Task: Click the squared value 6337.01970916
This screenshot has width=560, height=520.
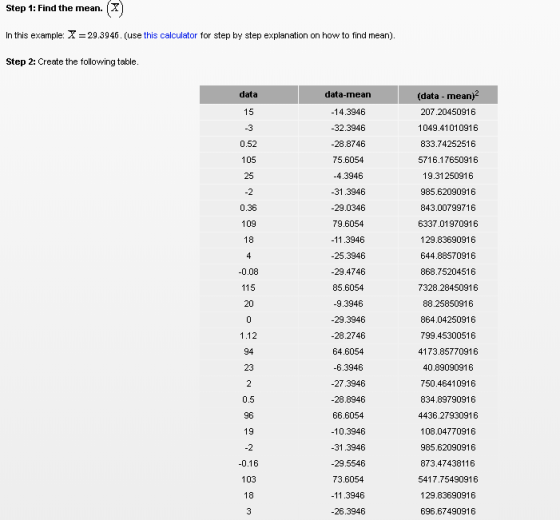Action: click(448, 224)
